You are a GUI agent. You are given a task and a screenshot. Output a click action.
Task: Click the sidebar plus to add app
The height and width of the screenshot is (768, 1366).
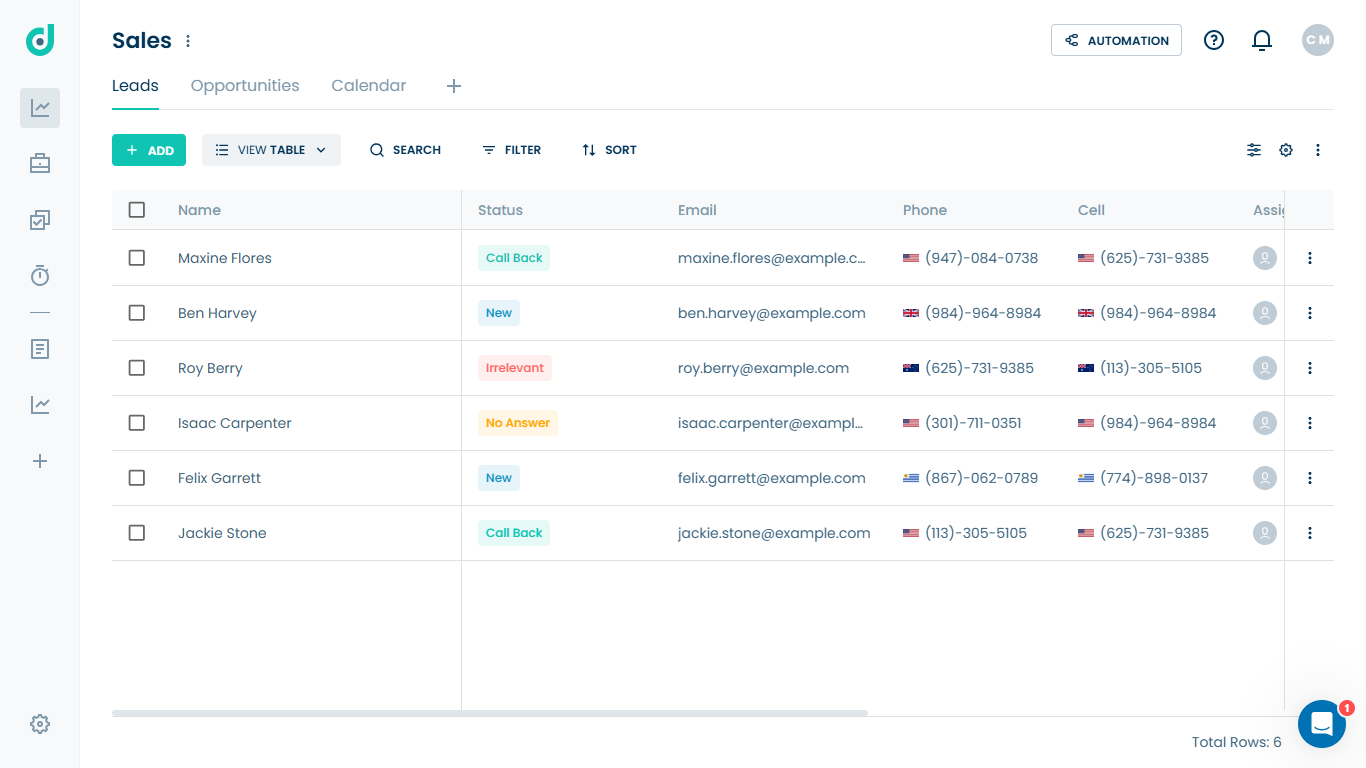40,461
